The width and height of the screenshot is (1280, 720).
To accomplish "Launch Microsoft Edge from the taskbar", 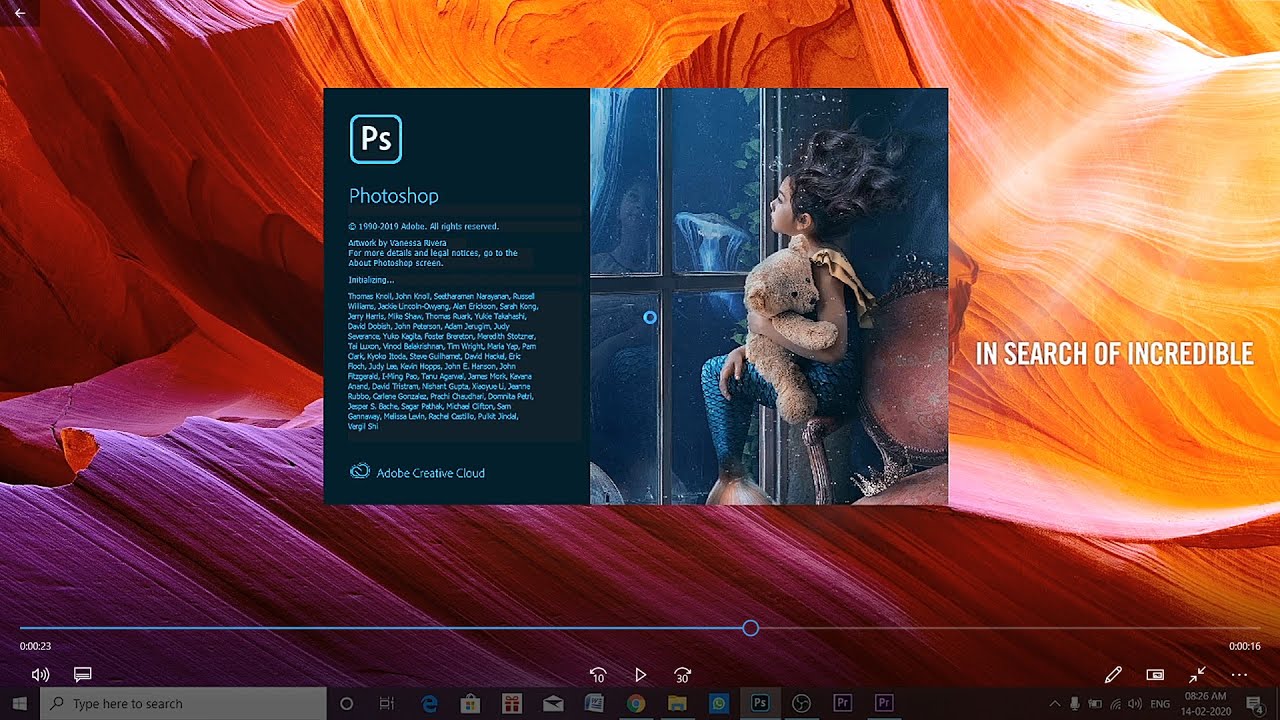I will (x=429, y=703).
